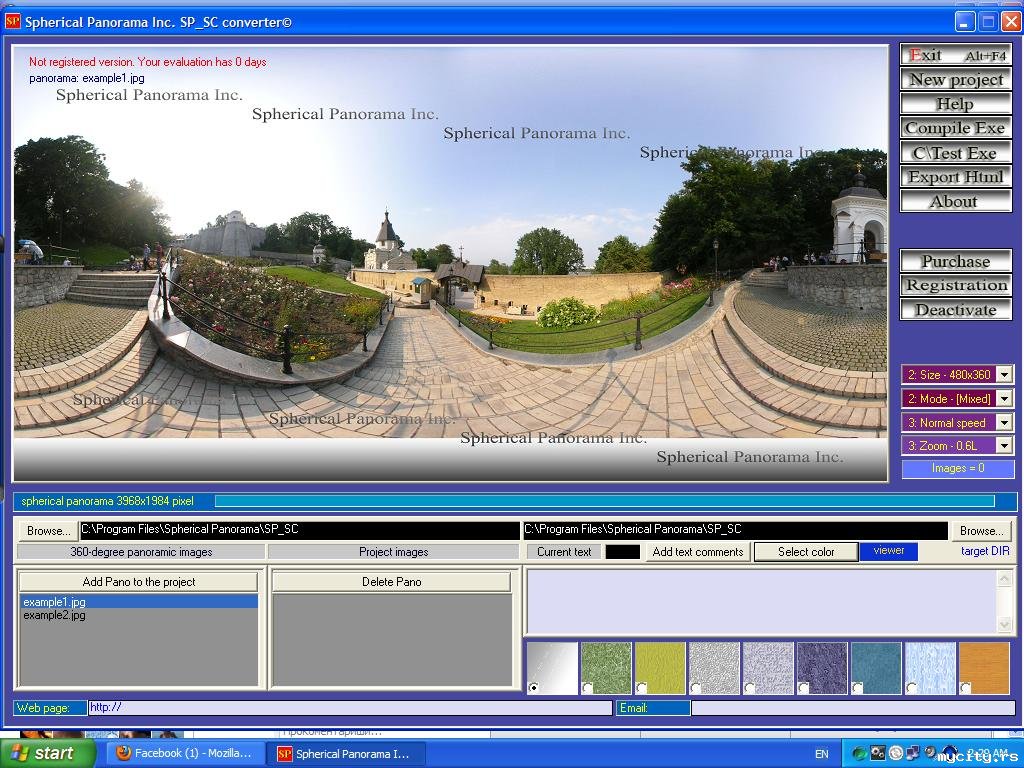This screenshot has width=1024, height=768.
Task: Click the Purchase button
Action: click(956, 261)
